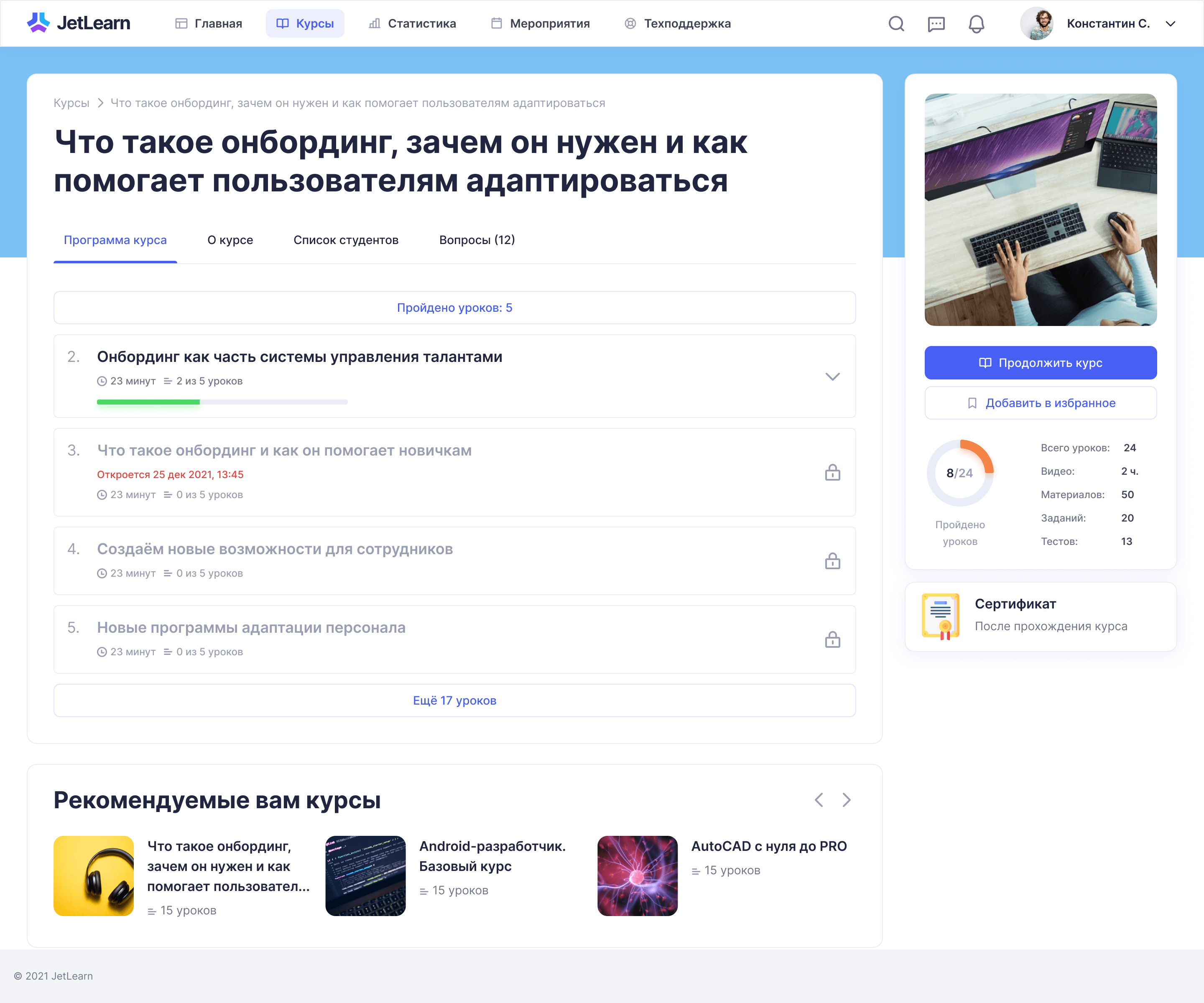
Task: Click «Добавить в избранное» button
Action: [x=1040, y=403]
